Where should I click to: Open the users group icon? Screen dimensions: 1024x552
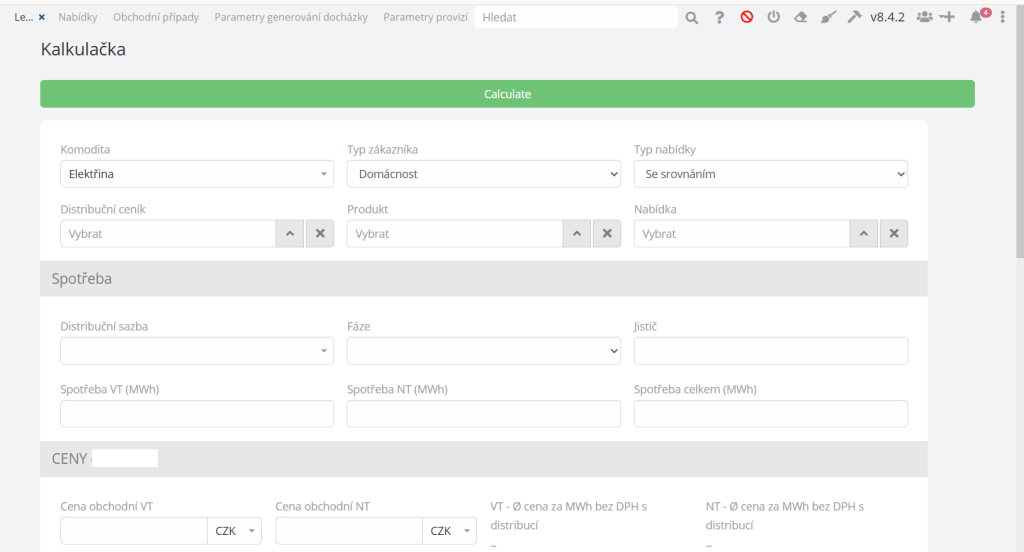click(x=924, y=17)
